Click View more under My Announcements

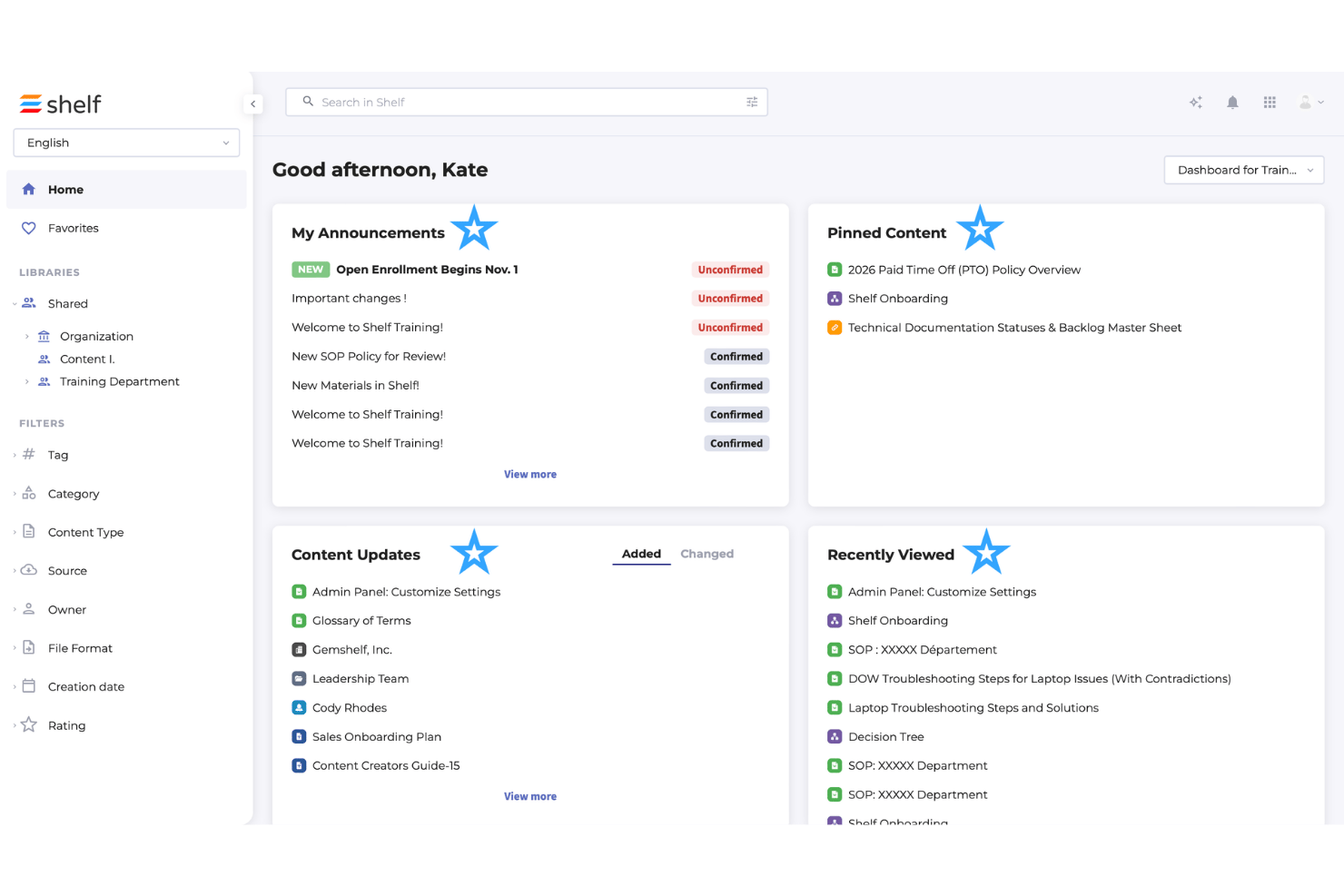coord(530,475)
